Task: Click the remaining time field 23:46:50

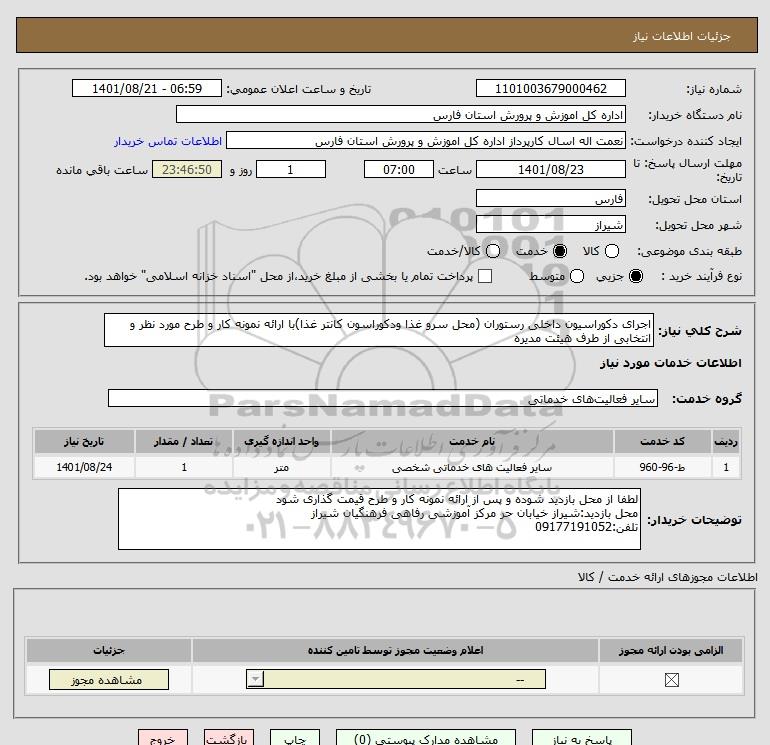Action: click(x=187, y=169)
